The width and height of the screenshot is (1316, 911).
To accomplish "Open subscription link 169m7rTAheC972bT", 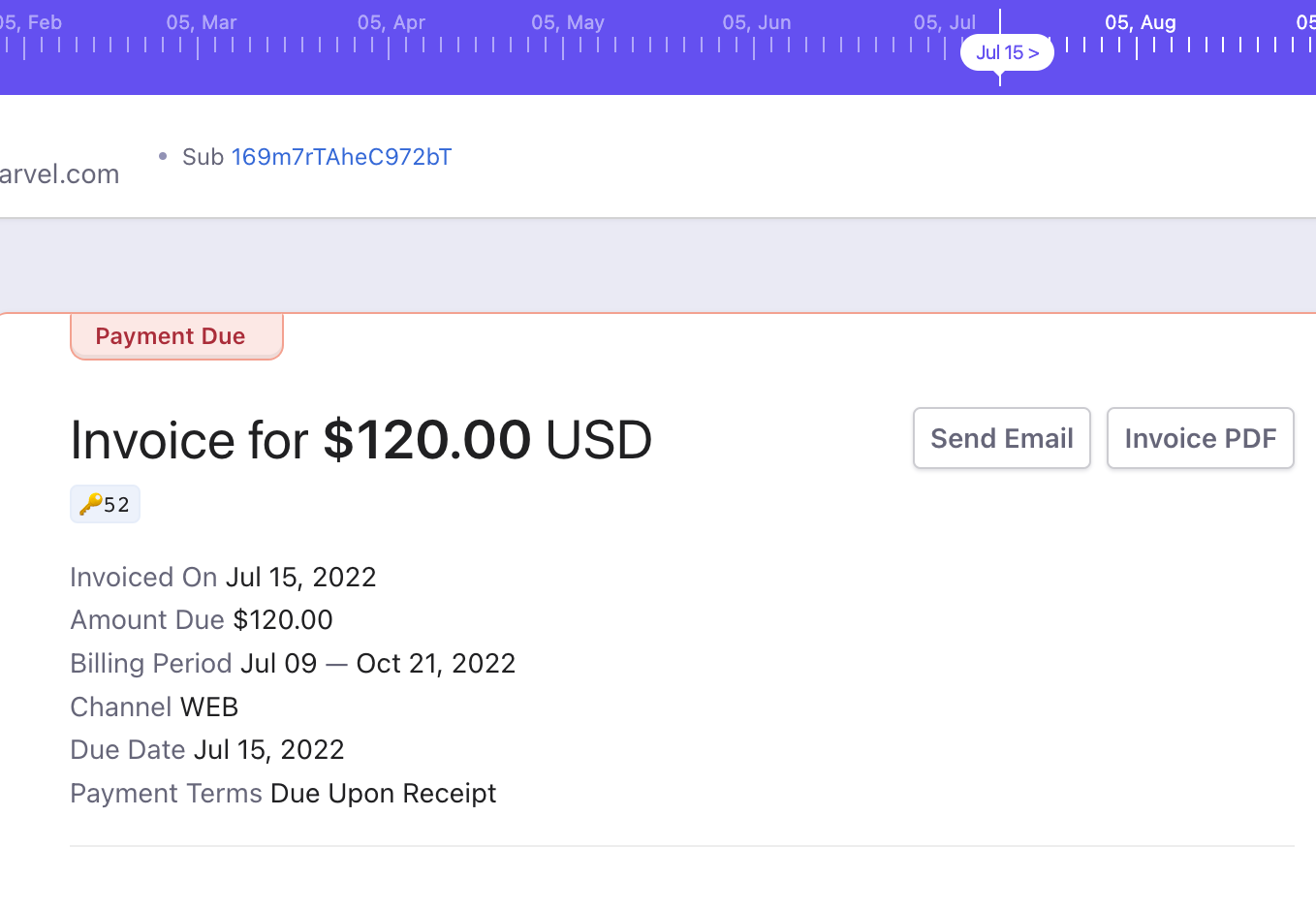I will coord(341,157).
